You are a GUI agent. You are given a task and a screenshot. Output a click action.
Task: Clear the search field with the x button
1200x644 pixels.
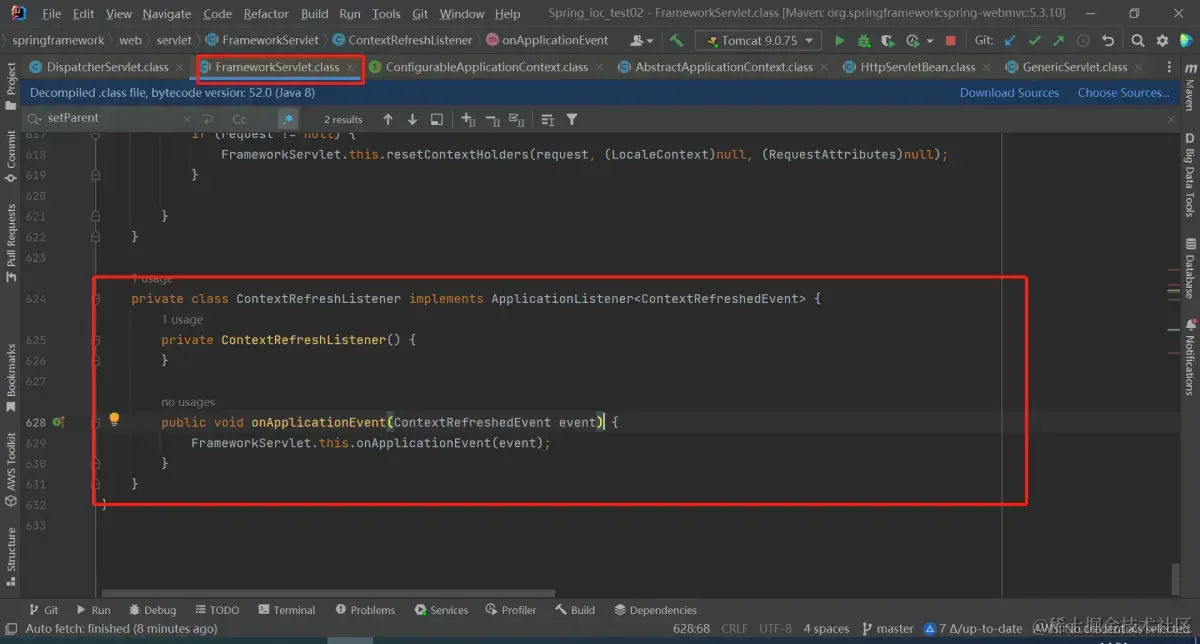coord(185,119)
